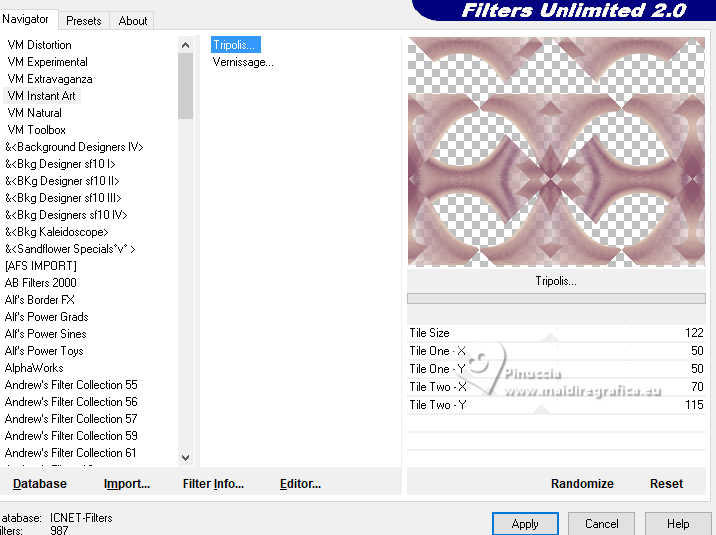
Task: Select the Vernissage filter
Action: click(243, 62)
